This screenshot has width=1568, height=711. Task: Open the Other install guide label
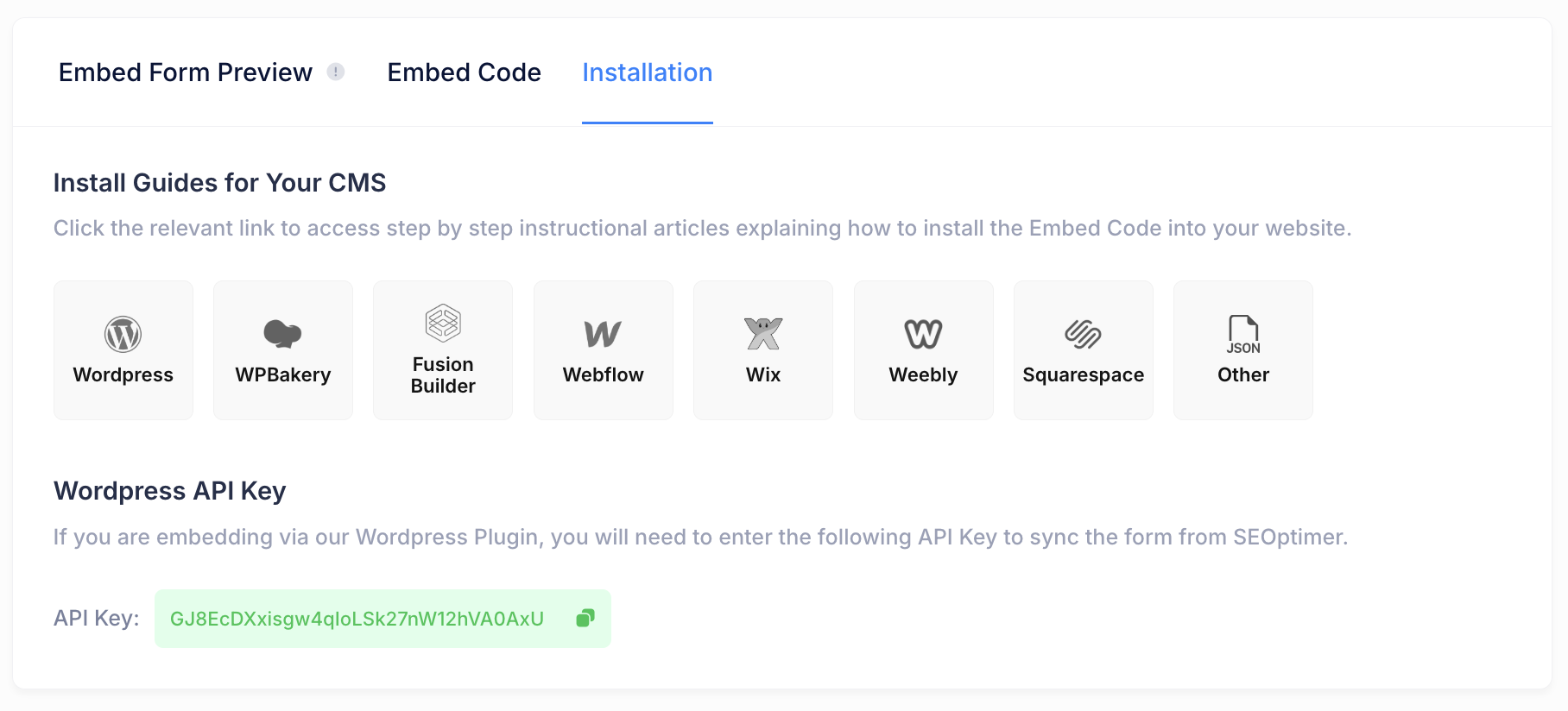click(1243, 374)
